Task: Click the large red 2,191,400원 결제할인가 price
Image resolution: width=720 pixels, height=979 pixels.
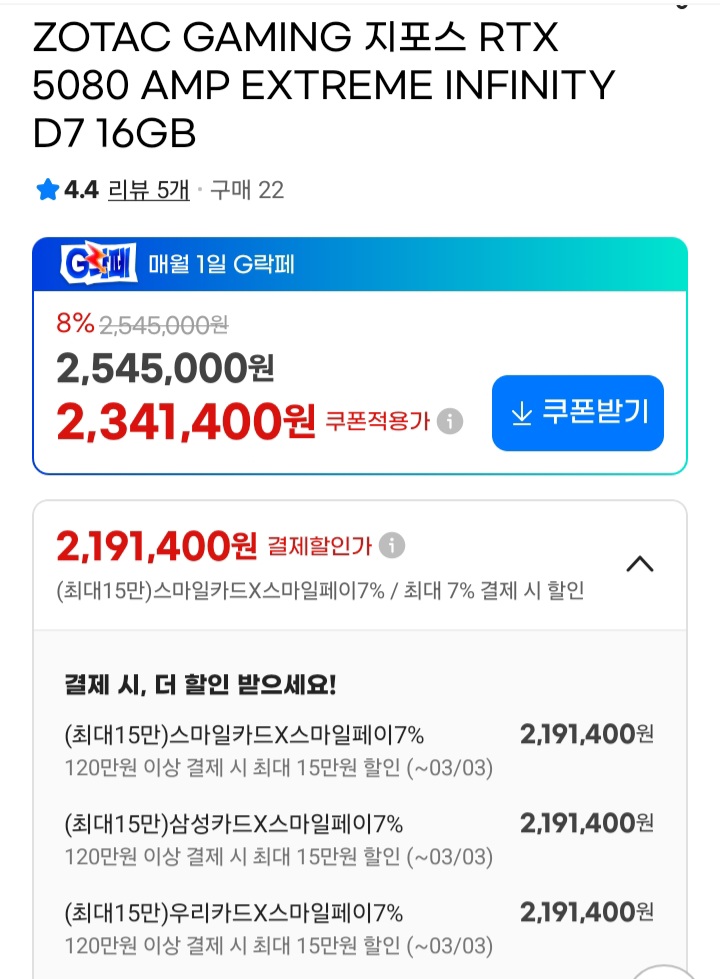Action: click(x=157, y=546)
